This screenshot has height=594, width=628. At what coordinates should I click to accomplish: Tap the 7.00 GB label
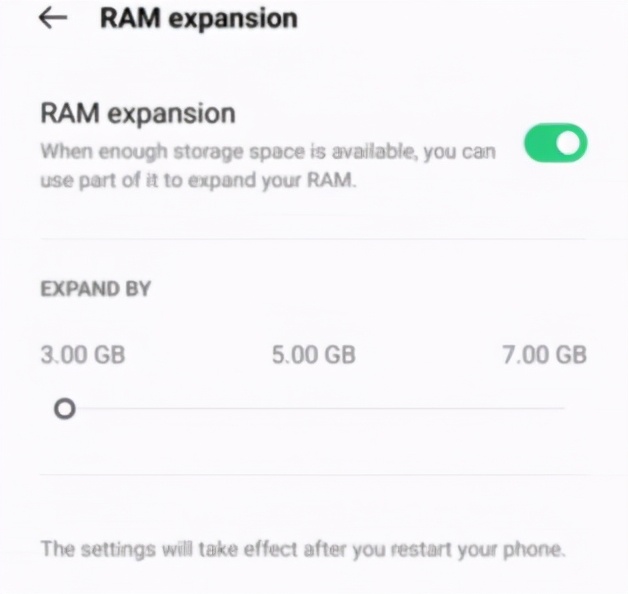(544, 355)
